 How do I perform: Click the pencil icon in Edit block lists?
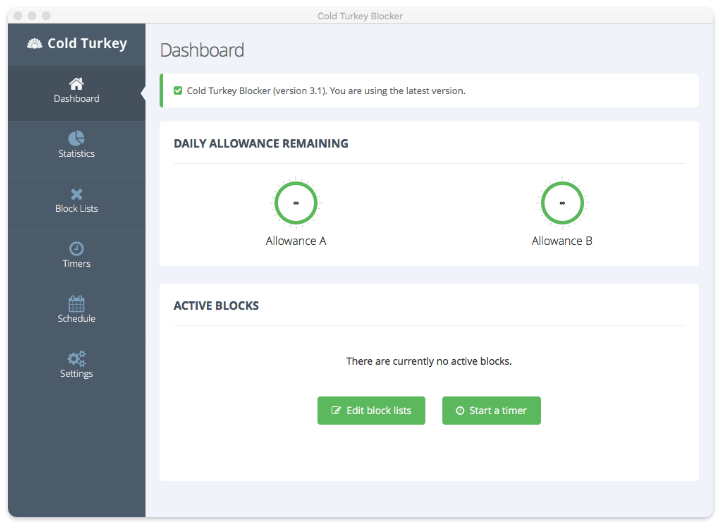pyautogui.click(x=336, y=410)
